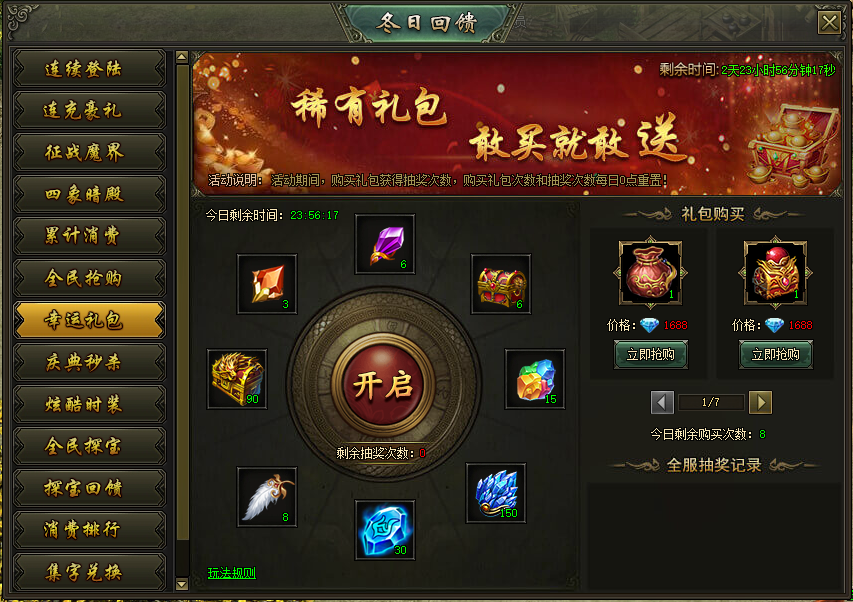Select the golden lion chest prize icon
Viewport: 853px width, 602px height.
[237, 379]
